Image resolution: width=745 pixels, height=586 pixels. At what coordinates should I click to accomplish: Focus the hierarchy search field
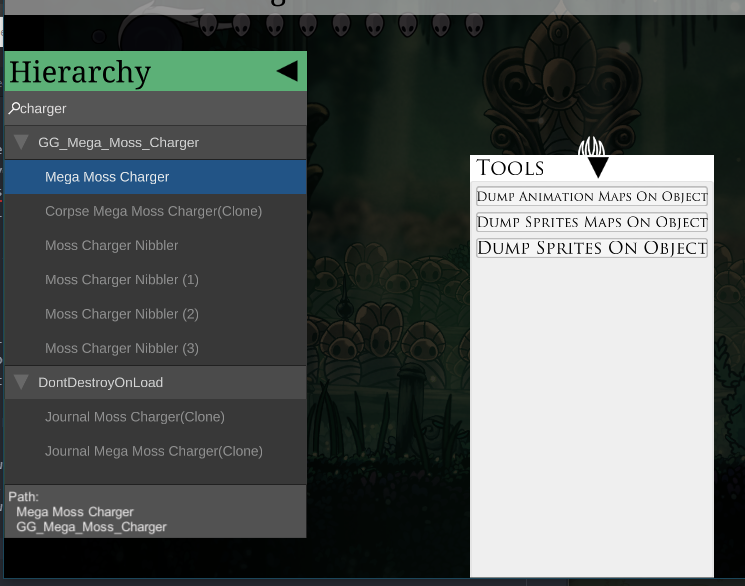160,108
